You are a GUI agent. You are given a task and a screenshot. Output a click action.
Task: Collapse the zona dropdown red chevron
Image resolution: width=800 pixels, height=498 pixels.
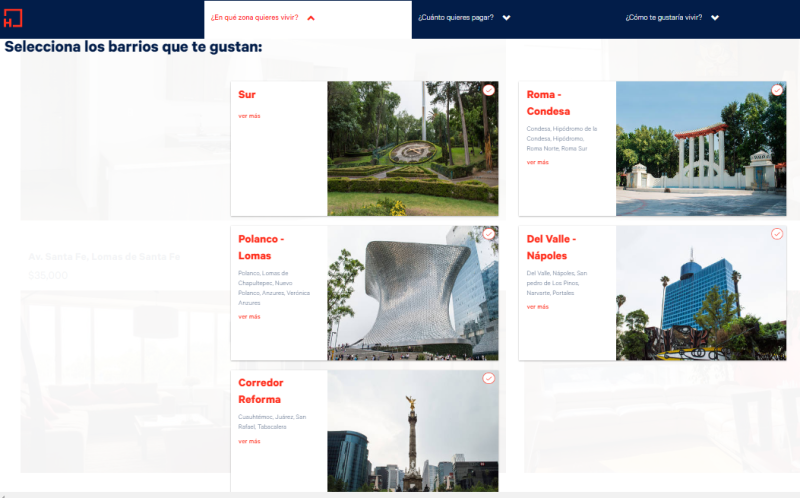(x=311, y=18)
